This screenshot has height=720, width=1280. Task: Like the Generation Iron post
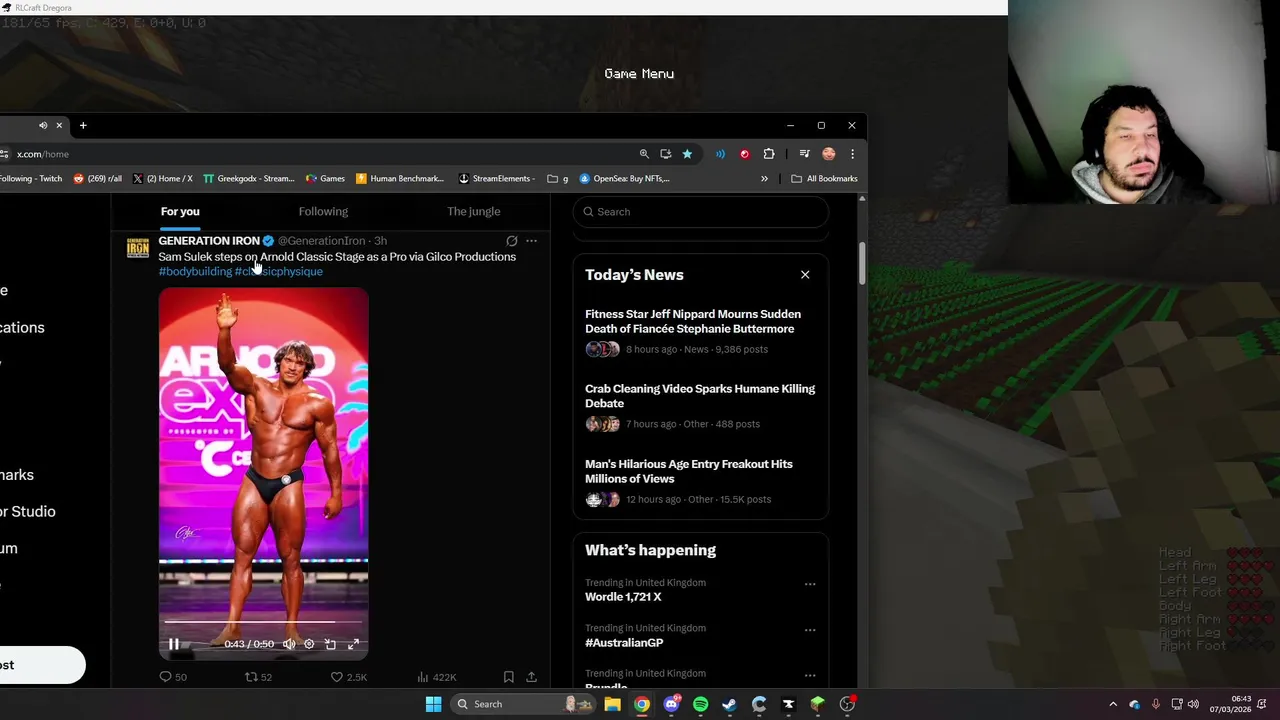[x=349, y=677]
